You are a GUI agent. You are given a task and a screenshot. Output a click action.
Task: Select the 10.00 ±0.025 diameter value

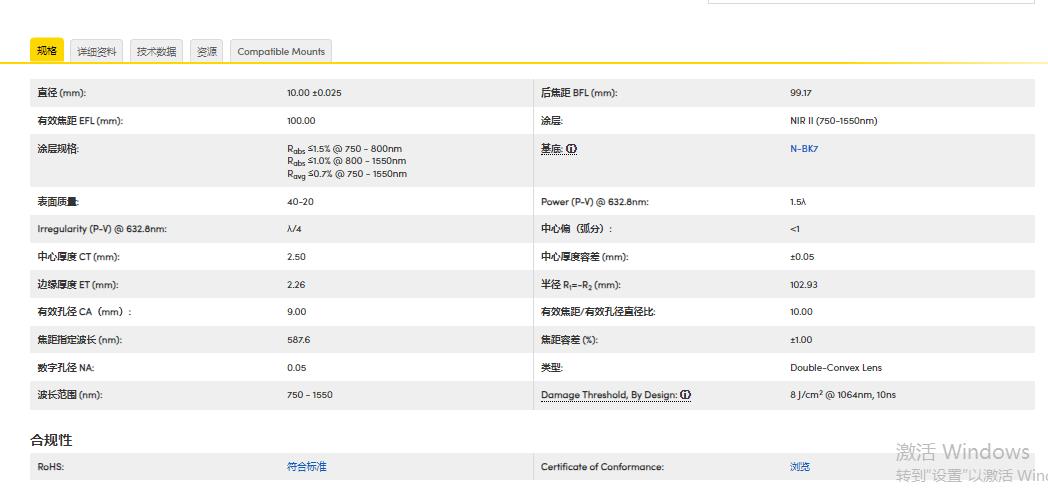point(314,93)
